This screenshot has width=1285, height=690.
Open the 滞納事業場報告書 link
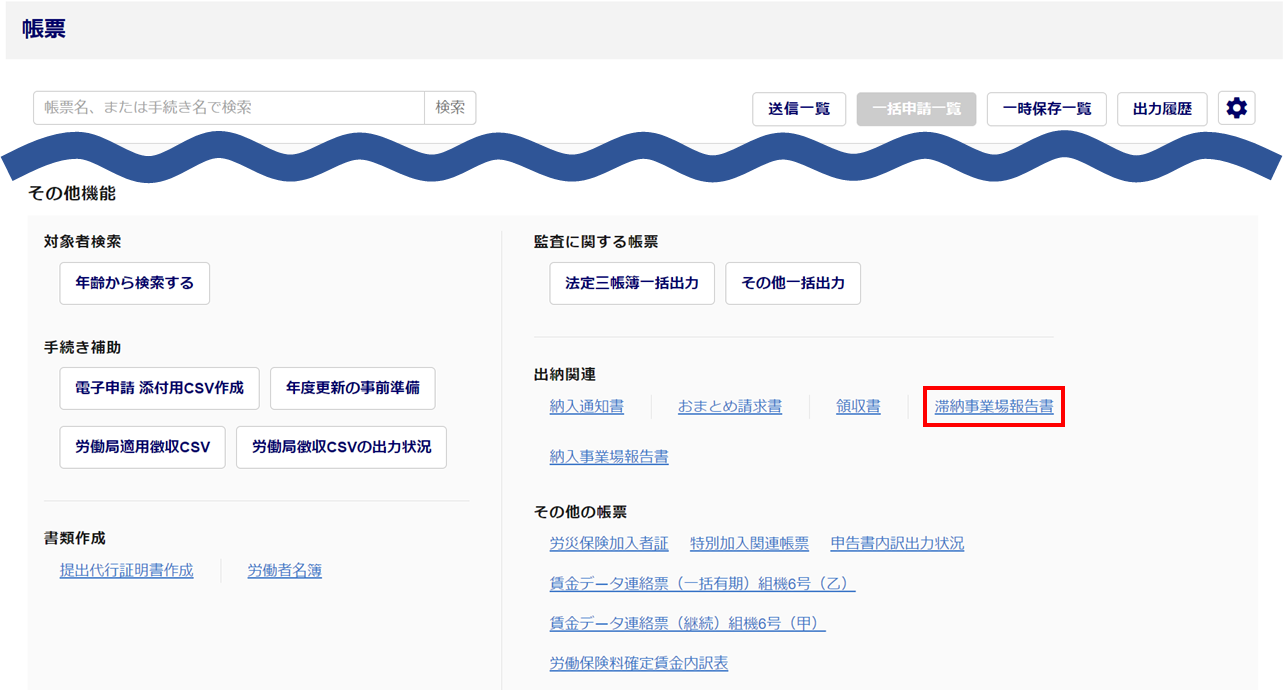[993, 407]
